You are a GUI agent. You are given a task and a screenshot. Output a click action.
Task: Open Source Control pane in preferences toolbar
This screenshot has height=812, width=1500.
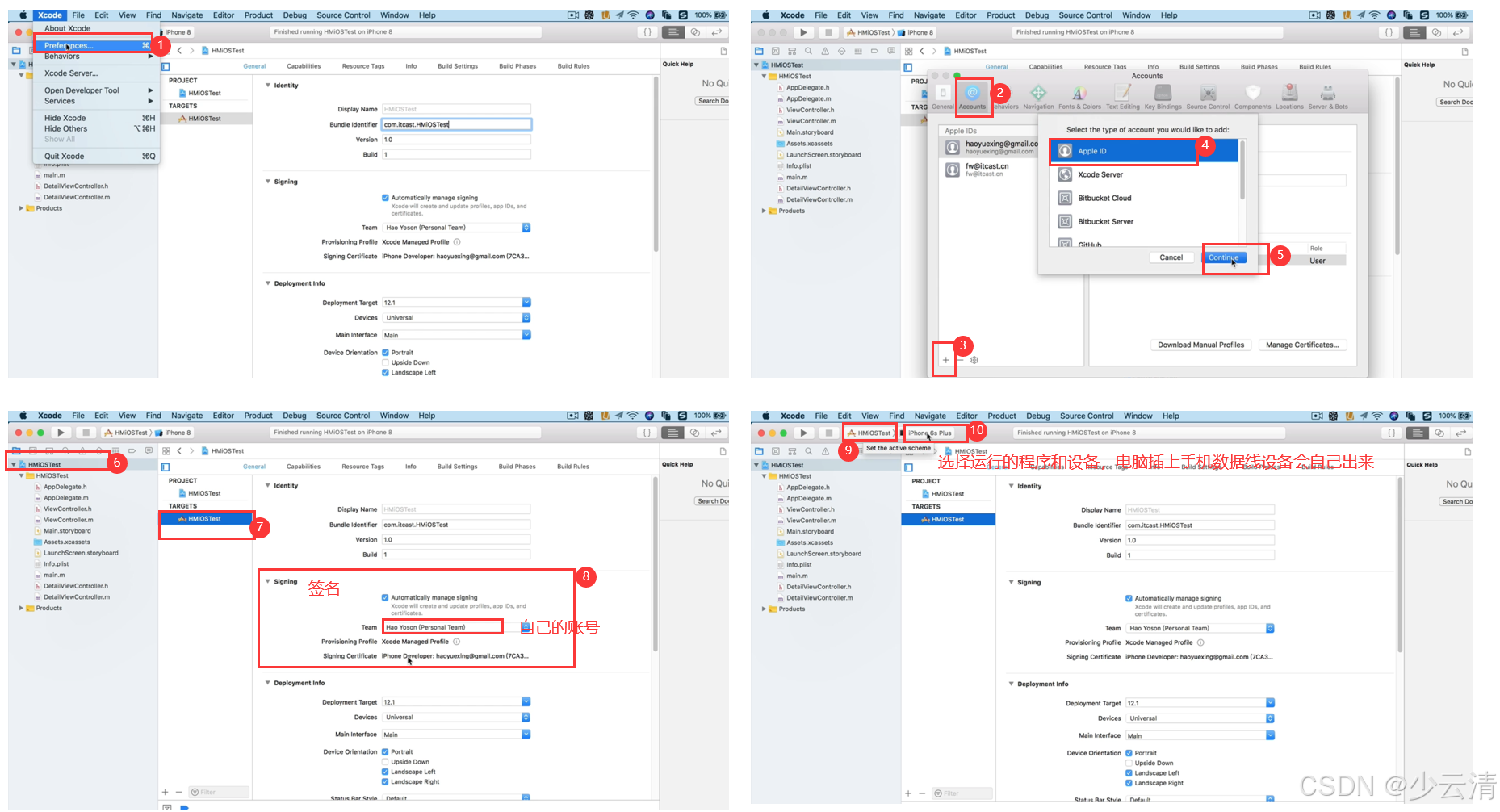[1208, 98]
